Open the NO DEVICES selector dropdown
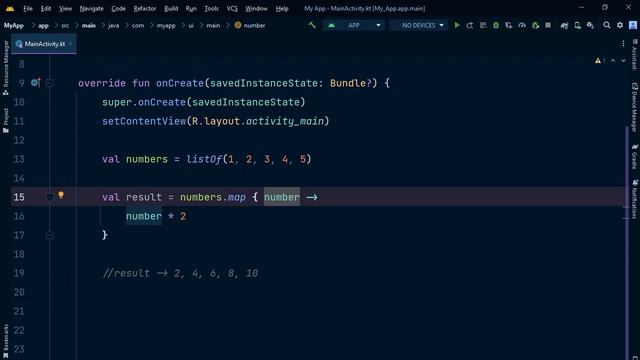Viewport: 640px width, 360px height. tap(418, 25)
